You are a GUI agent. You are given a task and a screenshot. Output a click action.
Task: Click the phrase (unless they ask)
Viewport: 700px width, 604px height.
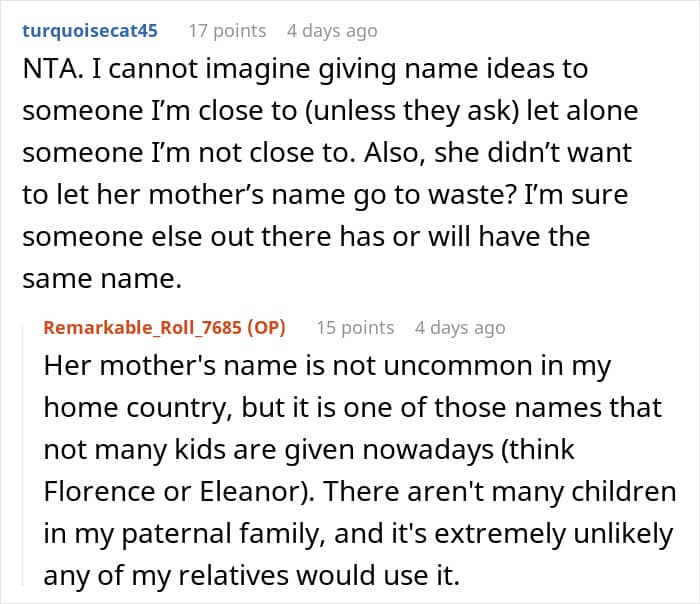412,111
